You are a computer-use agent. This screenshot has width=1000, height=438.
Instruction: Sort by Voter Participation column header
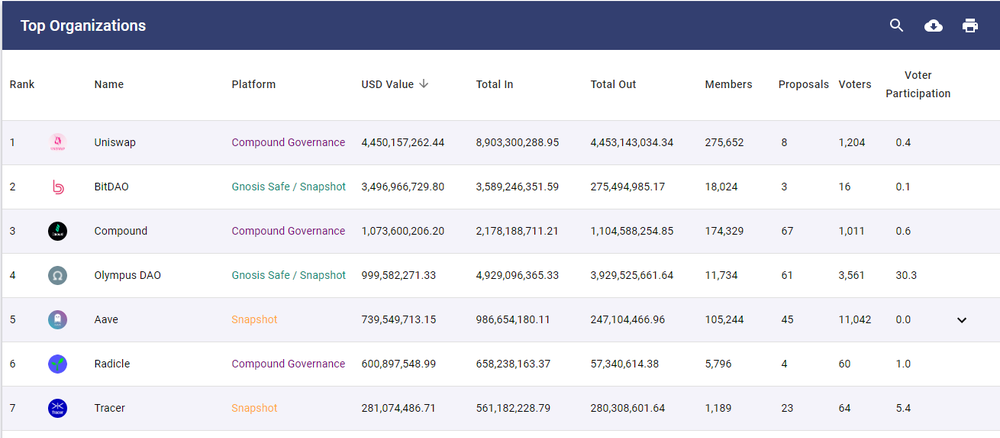coord(918,84)
